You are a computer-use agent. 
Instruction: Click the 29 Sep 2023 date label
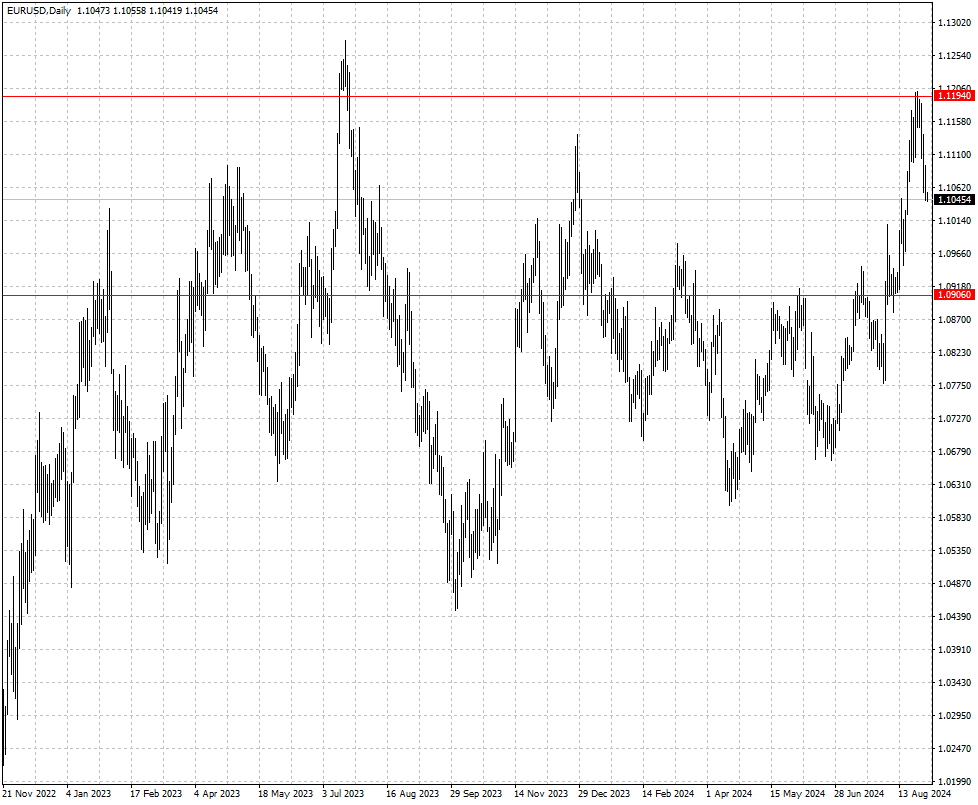(476, 794)
